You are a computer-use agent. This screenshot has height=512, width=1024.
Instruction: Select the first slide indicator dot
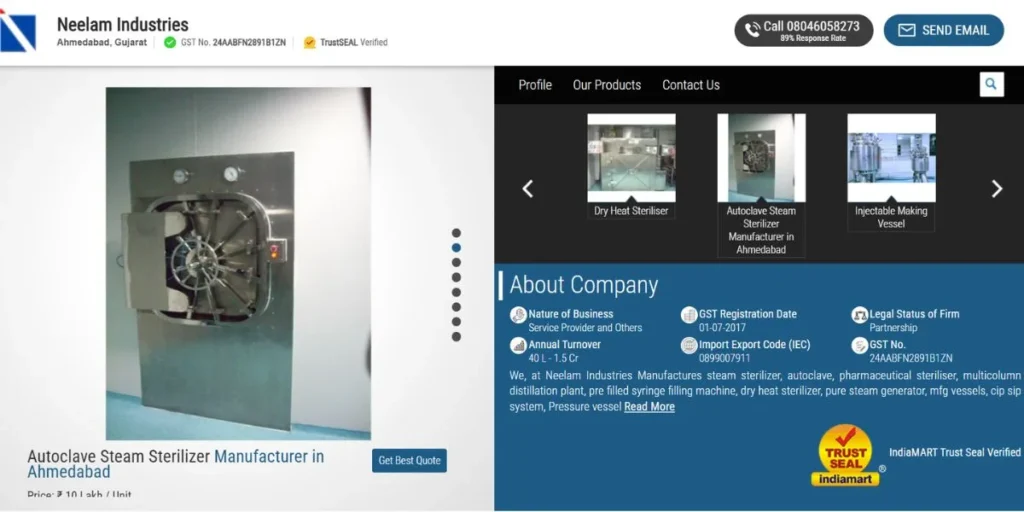point(456,233)
